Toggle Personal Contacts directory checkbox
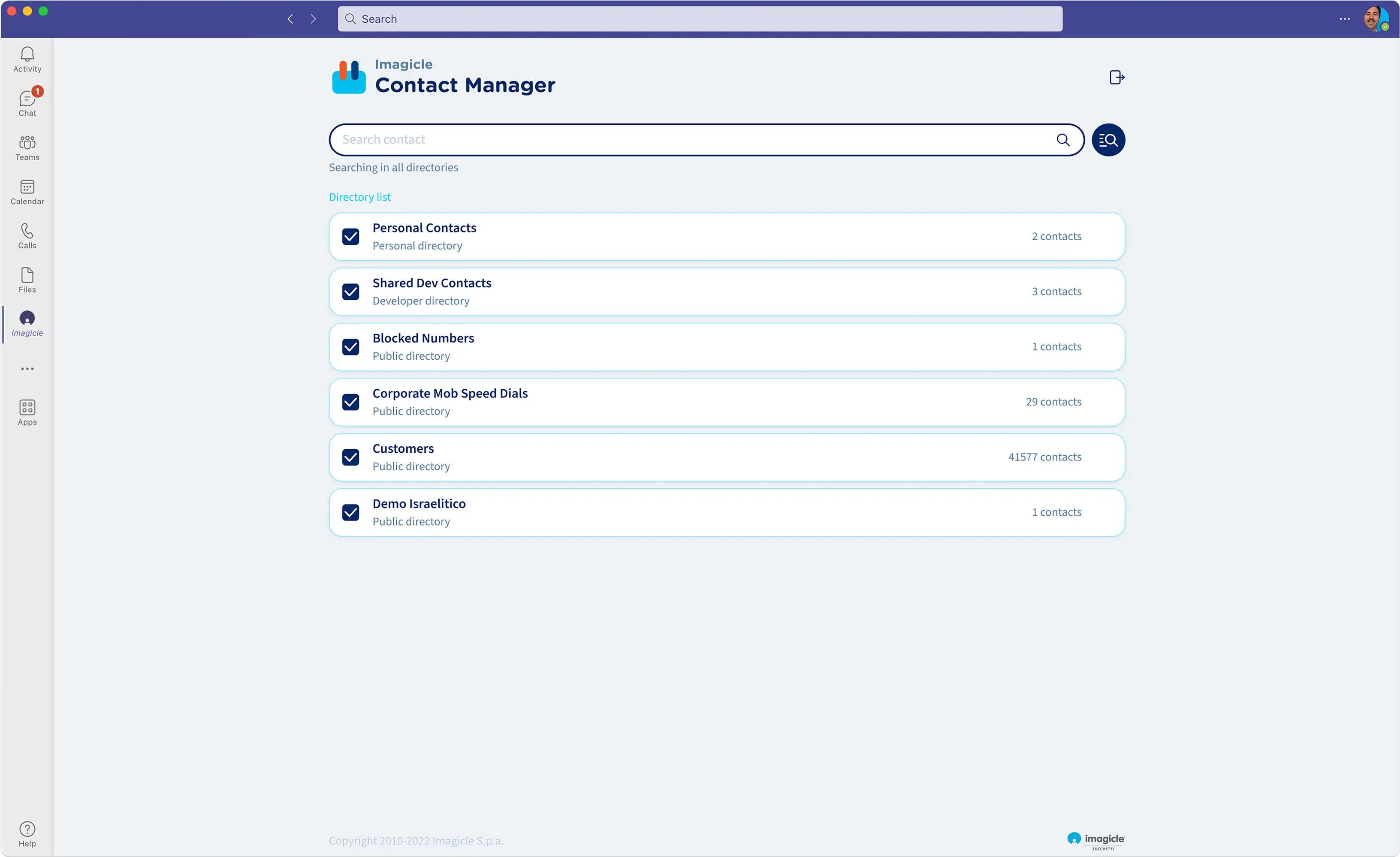Viewport: 1400px width, 857px height. click(x=350, y=236)
